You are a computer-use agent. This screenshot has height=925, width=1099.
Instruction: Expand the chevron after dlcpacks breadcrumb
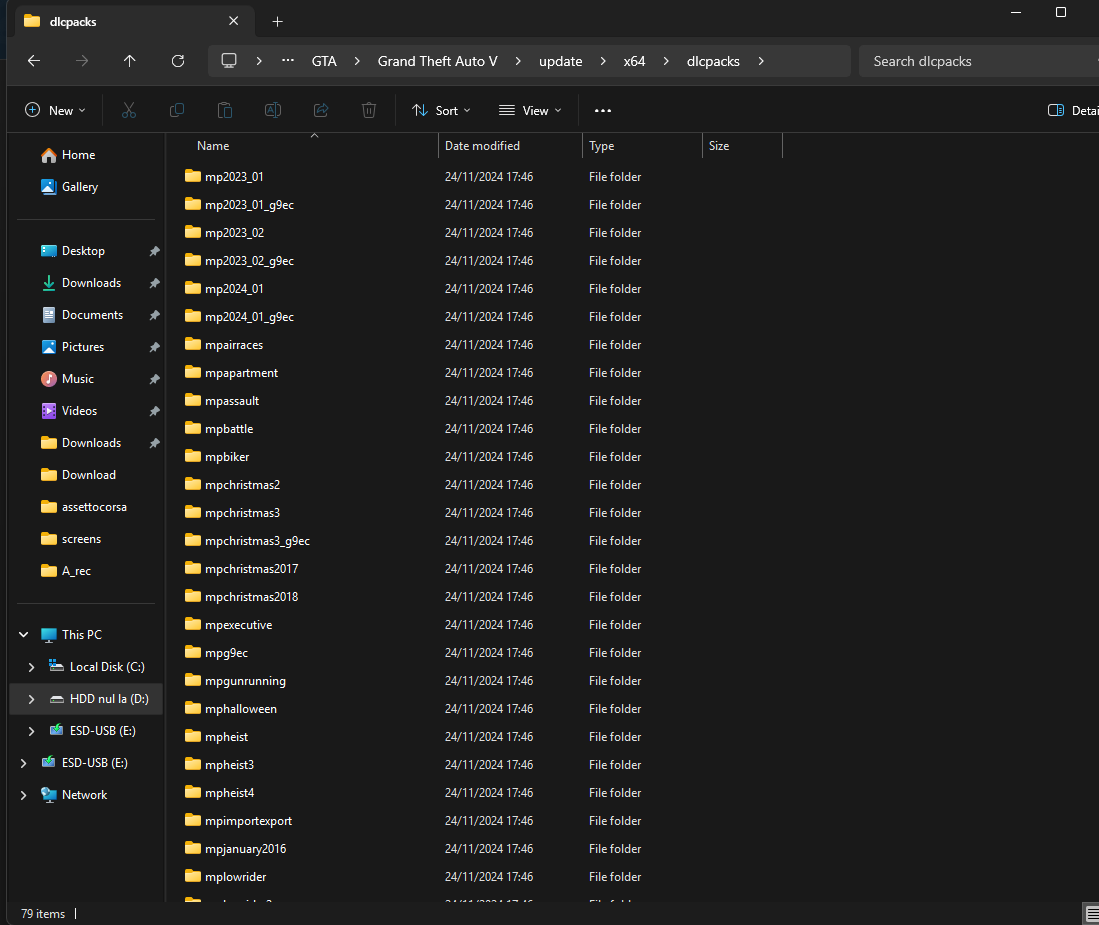click(x=761, y=61)
